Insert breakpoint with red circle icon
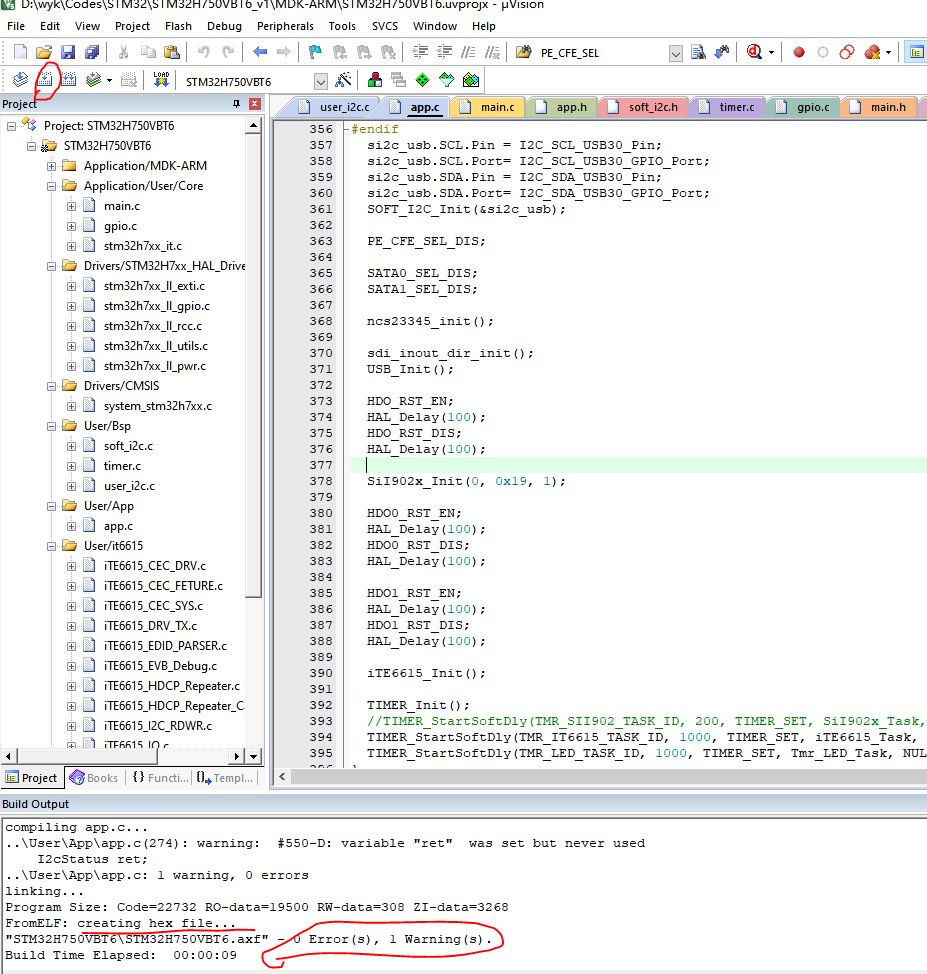927x974 pixels. coord(799,52)
